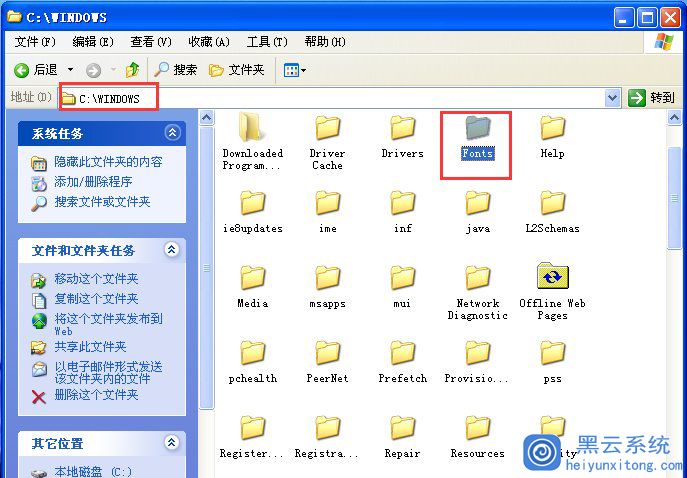Open the 帮助(H) menu
Viewport: 687px width, 478px height.
click(x=325, y=42)
